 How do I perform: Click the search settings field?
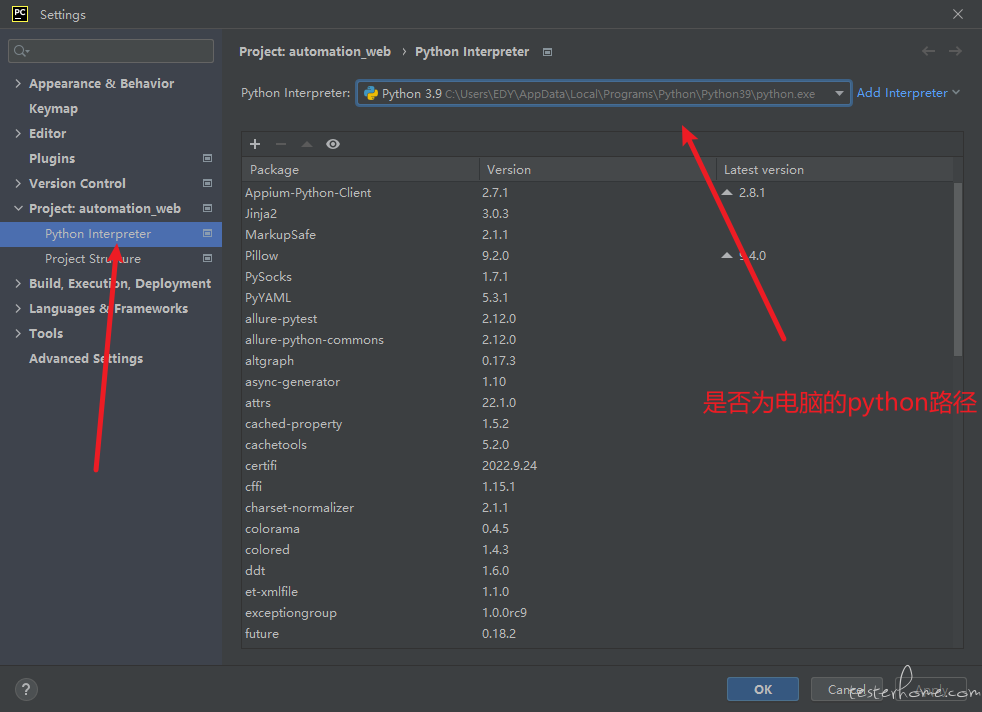[111, 51]
